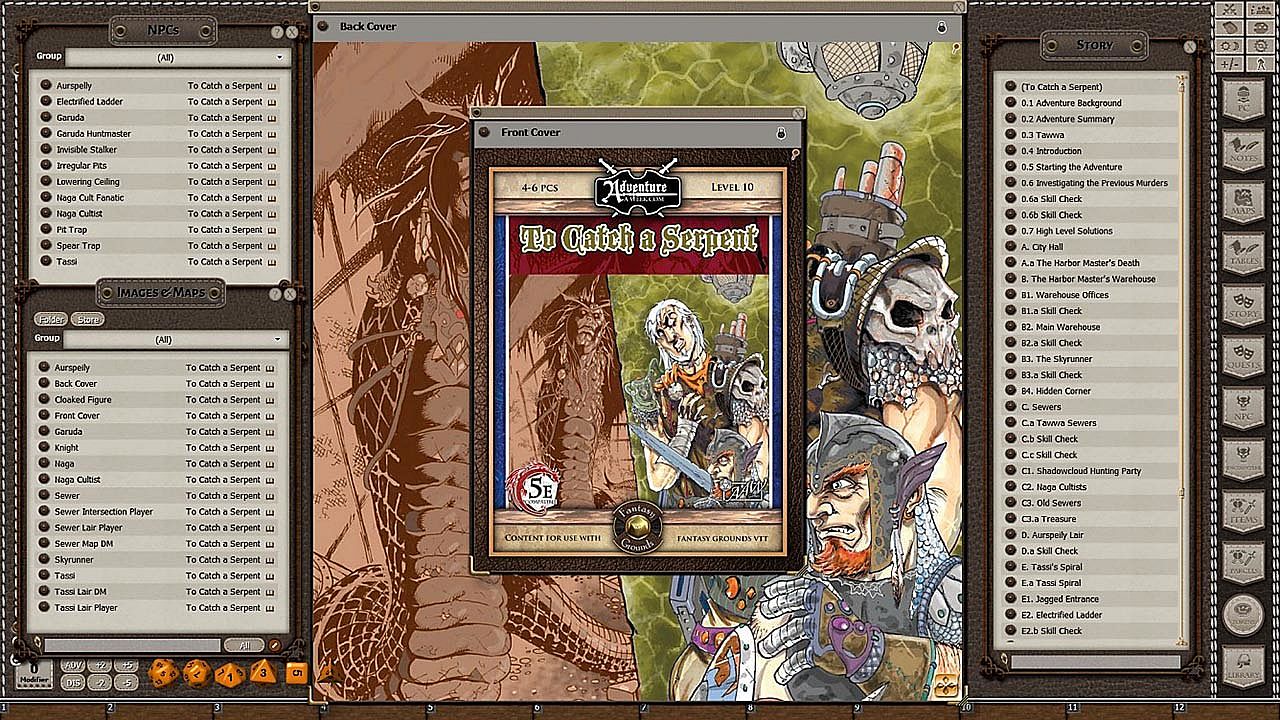Image resolution: width=1280 pixels, height=720 pixels.
Task: Click the Story panel search field
Action: [1095, 661]
